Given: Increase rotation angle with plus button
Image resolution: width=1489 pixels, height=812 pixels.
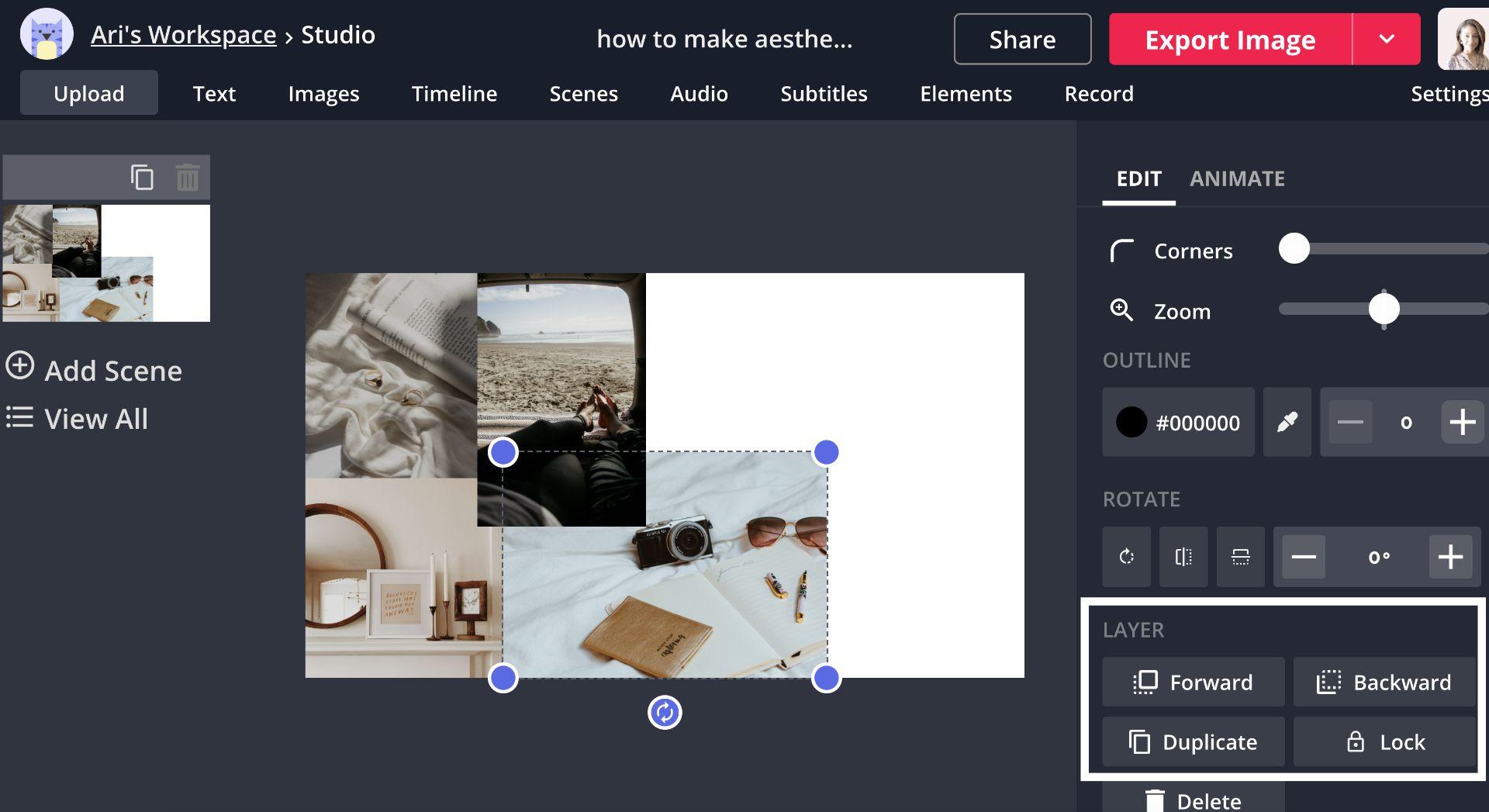Looking at the screenshot, I should (1450, 557).
